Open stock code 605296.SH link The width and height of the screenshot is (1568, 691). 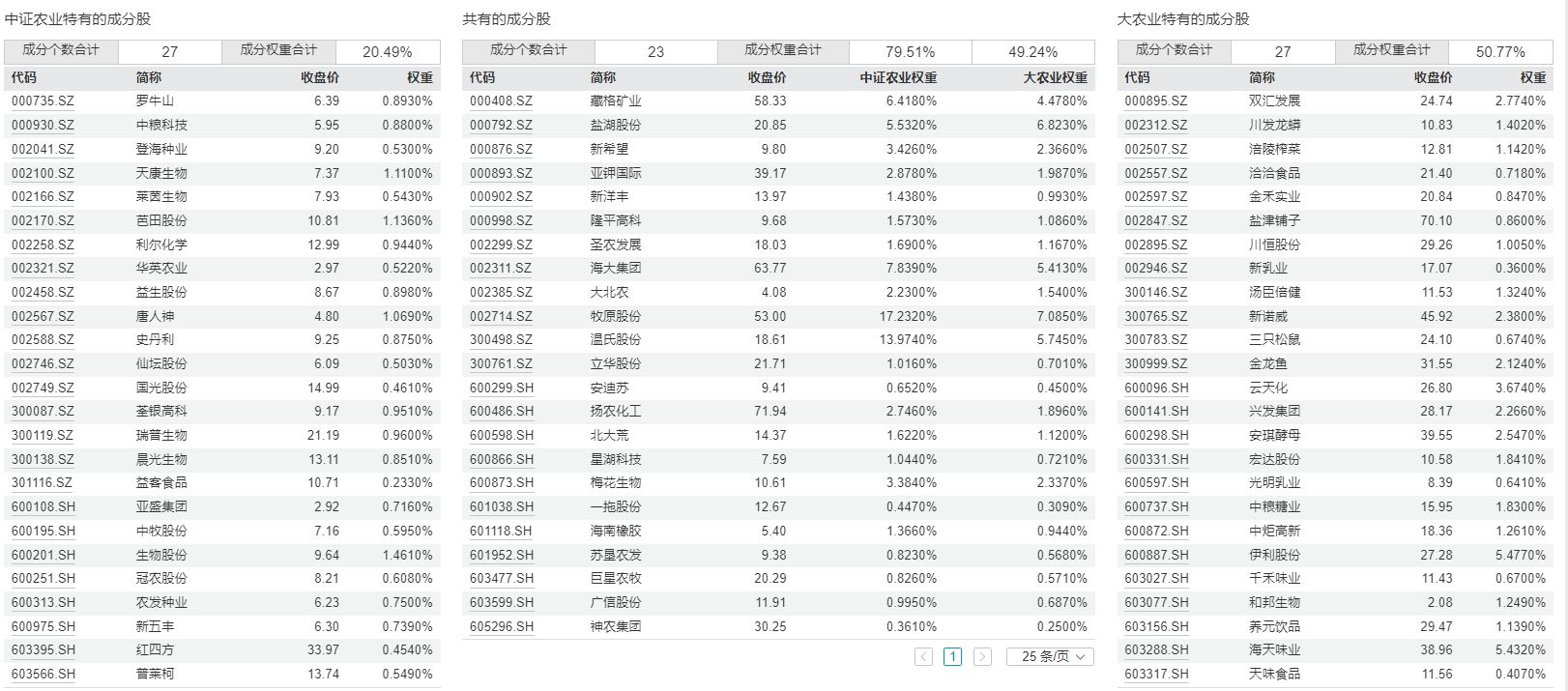coord(502,626)
